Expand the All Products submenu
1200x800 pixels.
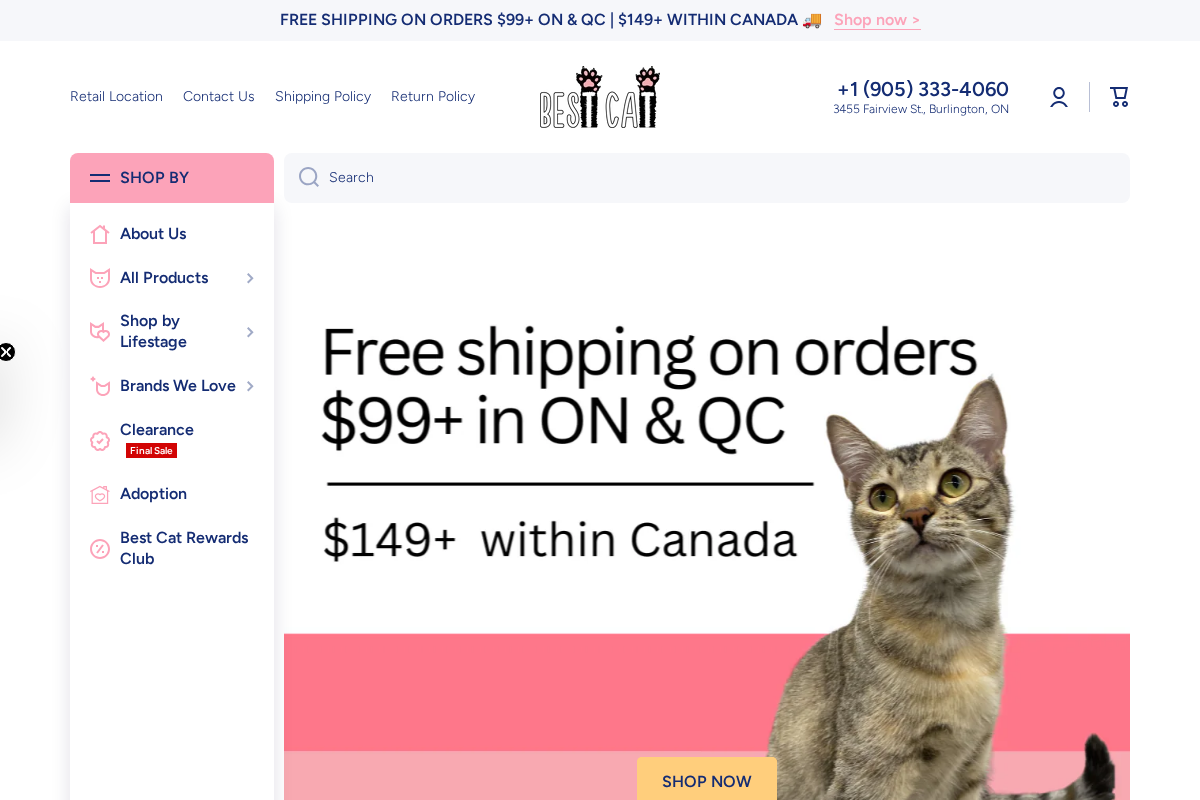click(x=250, y=278)
